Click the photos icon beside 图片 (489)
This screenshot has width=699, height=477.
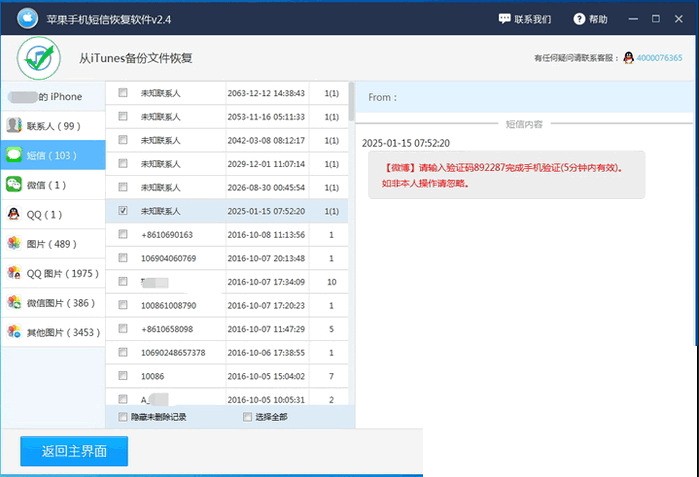[x=14, y=243]
